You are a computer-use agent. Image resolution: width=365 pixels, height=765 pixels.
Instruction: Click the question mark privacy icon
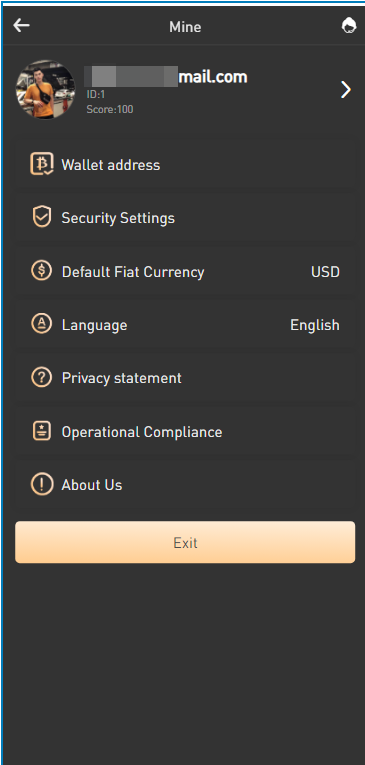(x=41, y=378)
